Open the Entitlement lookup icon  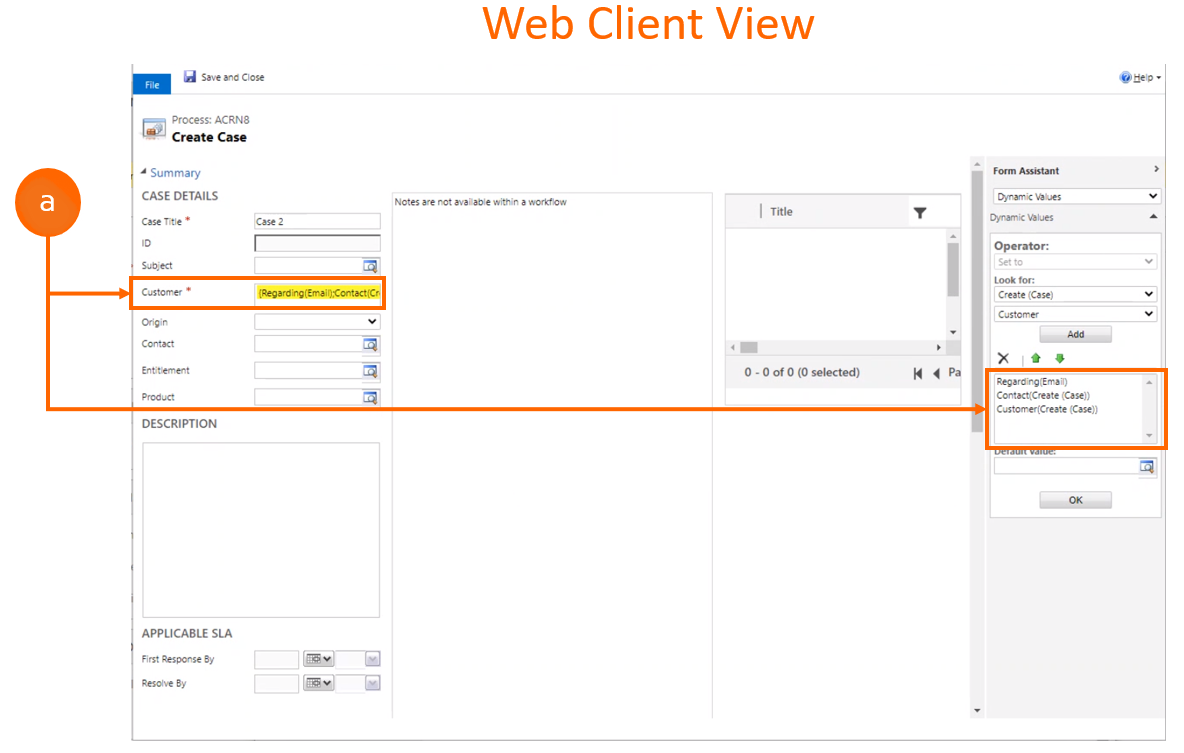click(370, 371)
